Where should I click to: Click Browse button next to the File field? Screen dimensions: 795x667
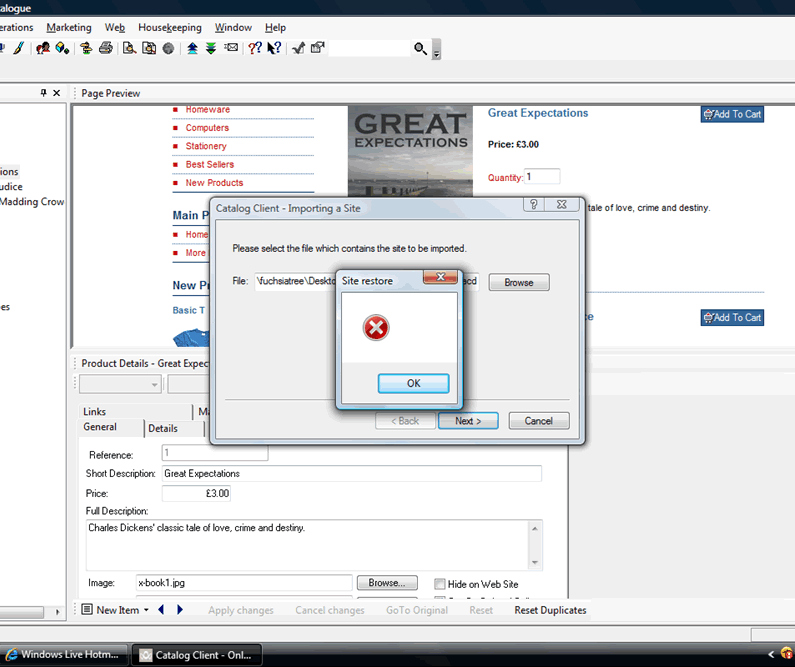click(x=518, y=283)
